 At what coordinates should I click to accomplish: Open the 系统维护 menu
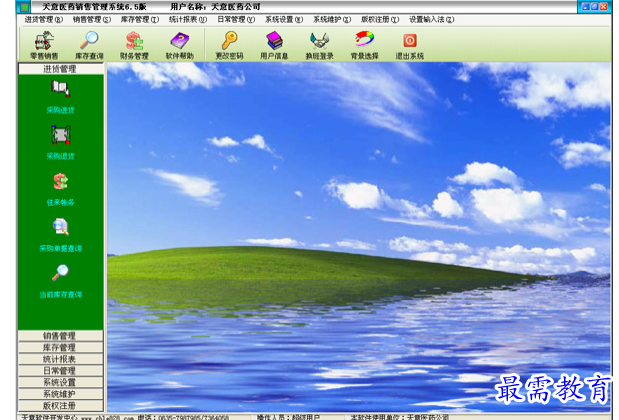click(x=332, y=19)
